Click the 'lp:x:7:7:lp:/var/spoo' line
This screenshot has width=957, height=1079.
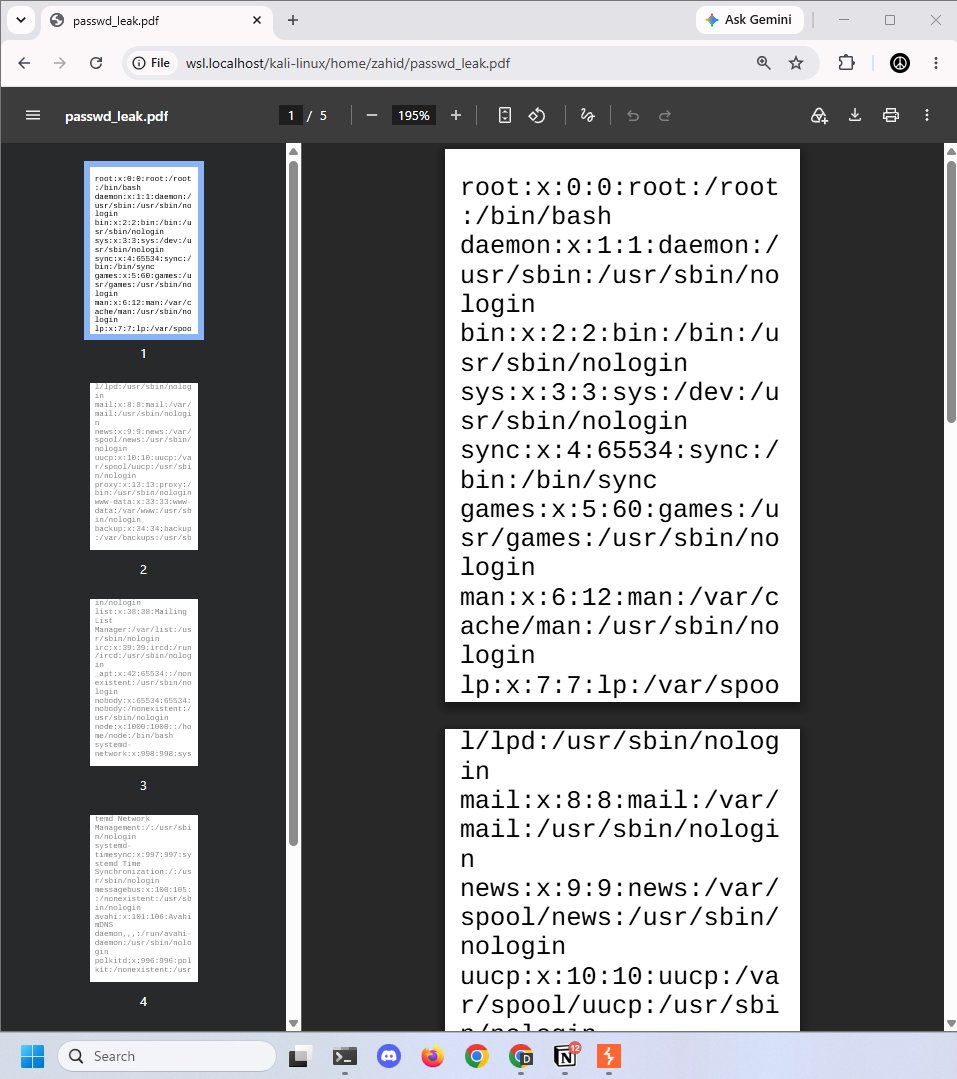pyautogui.click(x=619, y=685)
